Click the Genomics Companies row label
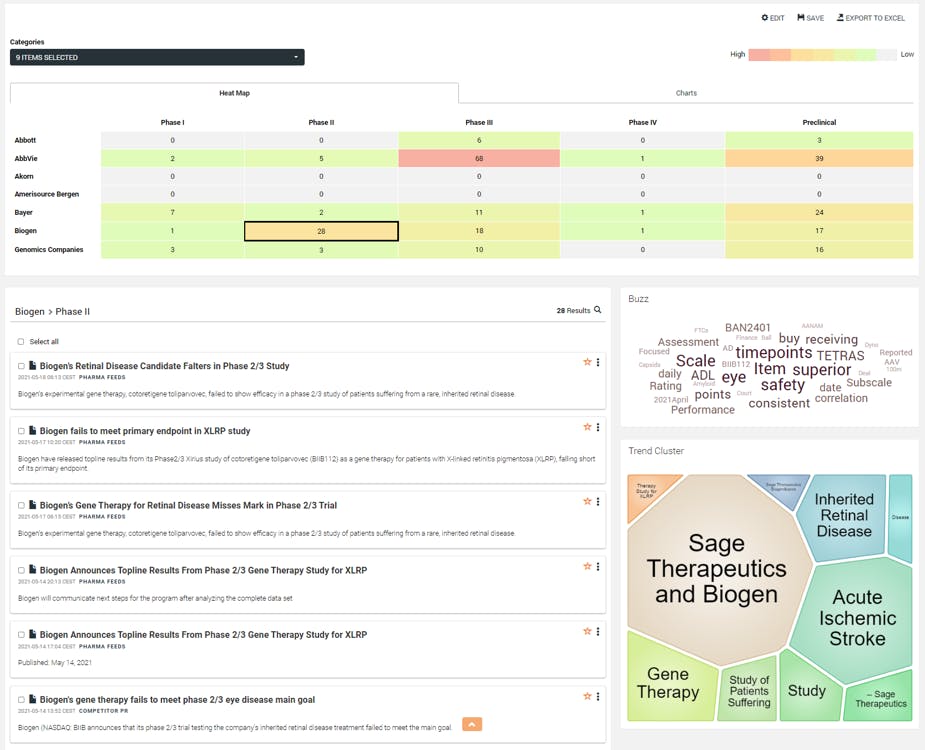Screen dimensions: 925x750 [49, 250]
